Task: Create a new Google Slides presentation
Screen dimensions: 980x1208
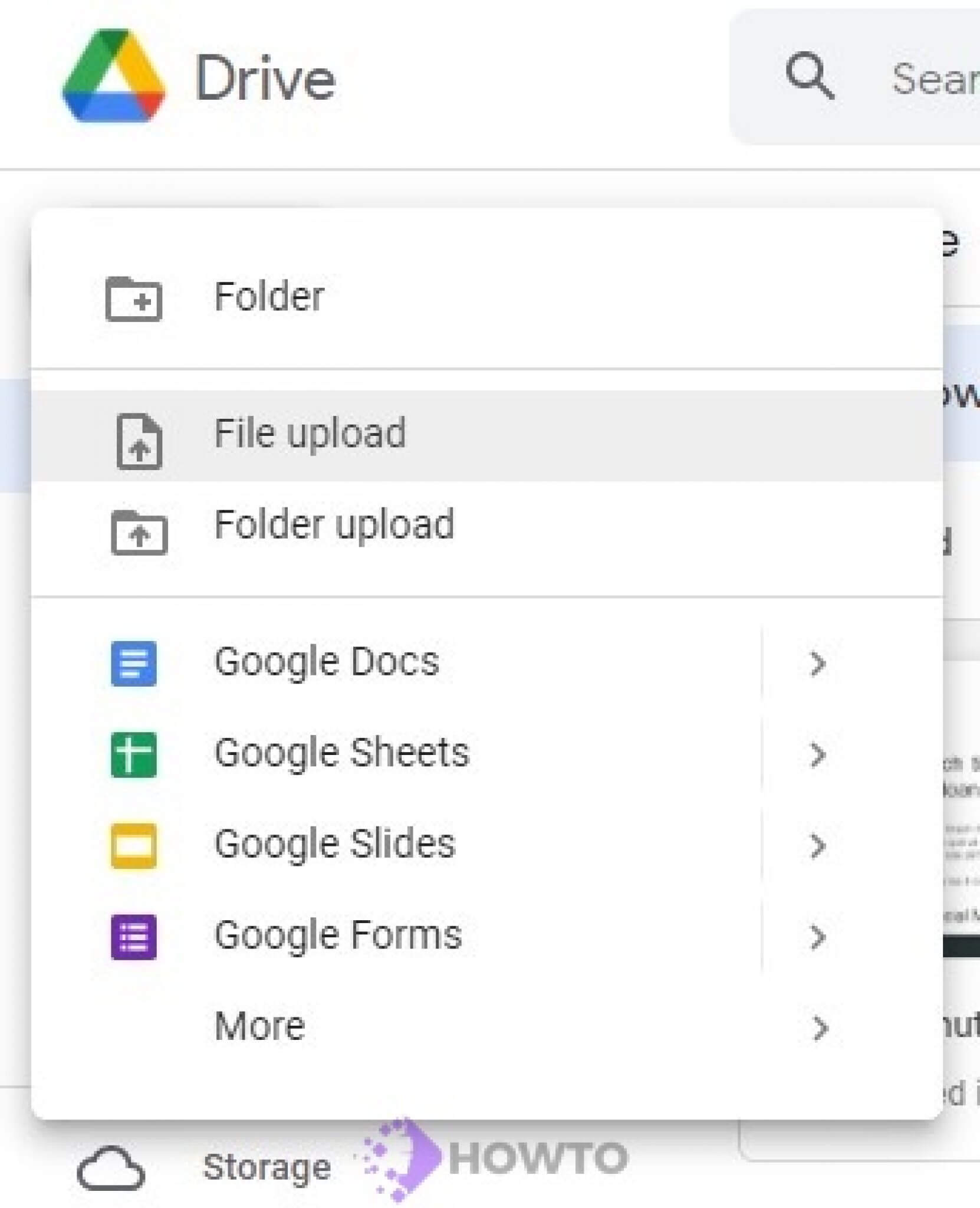Action: click(x=395, y=845)
